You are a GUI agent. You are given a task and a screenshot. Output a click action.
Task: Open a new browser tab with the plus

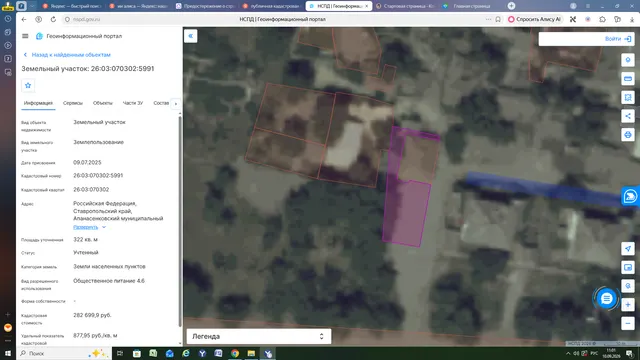pyautogui.click(x=511, y=6)
